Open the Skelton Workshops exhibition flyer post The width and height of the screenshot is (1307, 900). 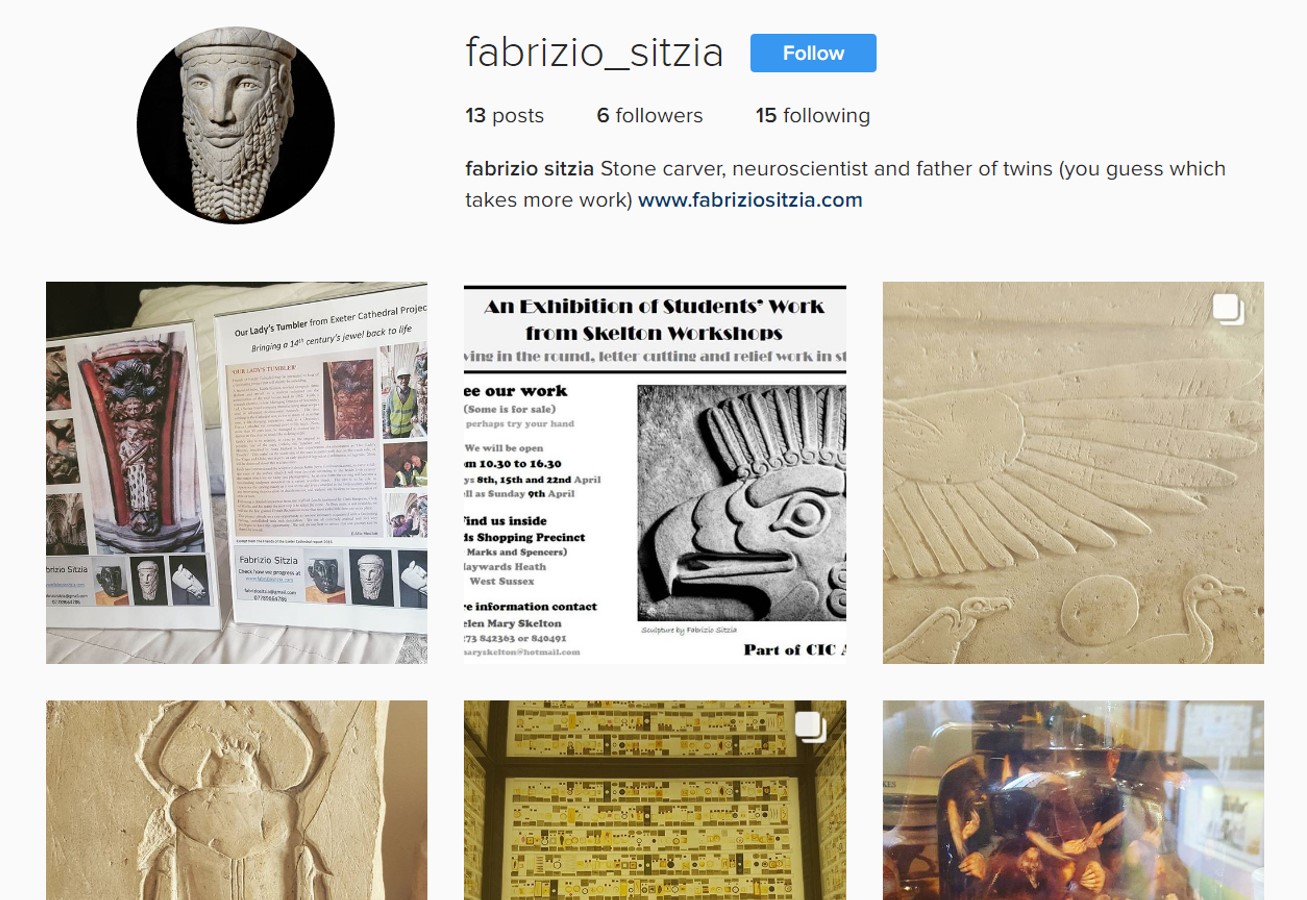(x=655, y=473)
